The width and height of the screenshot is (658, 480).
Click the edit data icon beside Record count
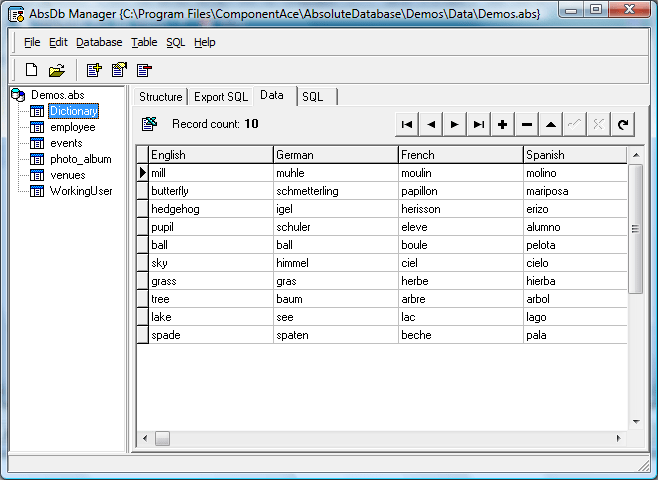pos(149,124)
